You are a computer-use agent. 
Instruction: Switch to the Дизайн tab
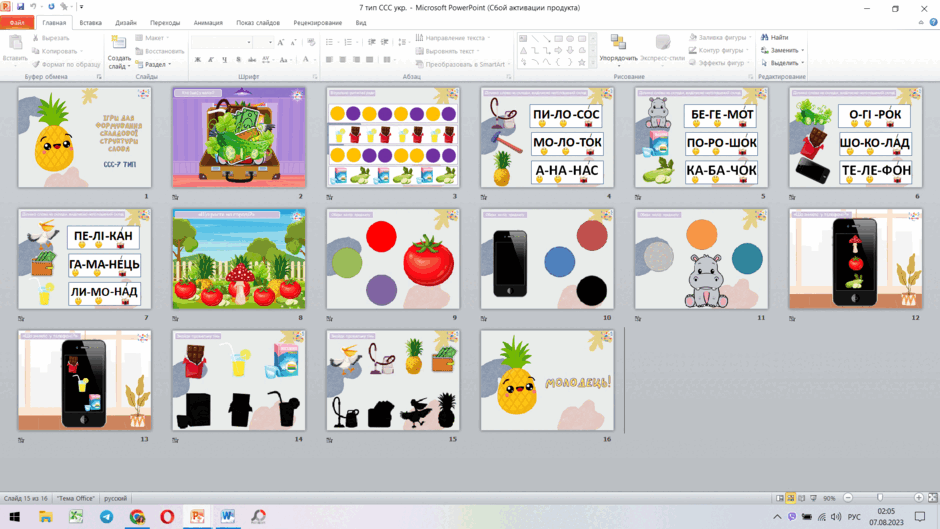(x=126, y=23)
